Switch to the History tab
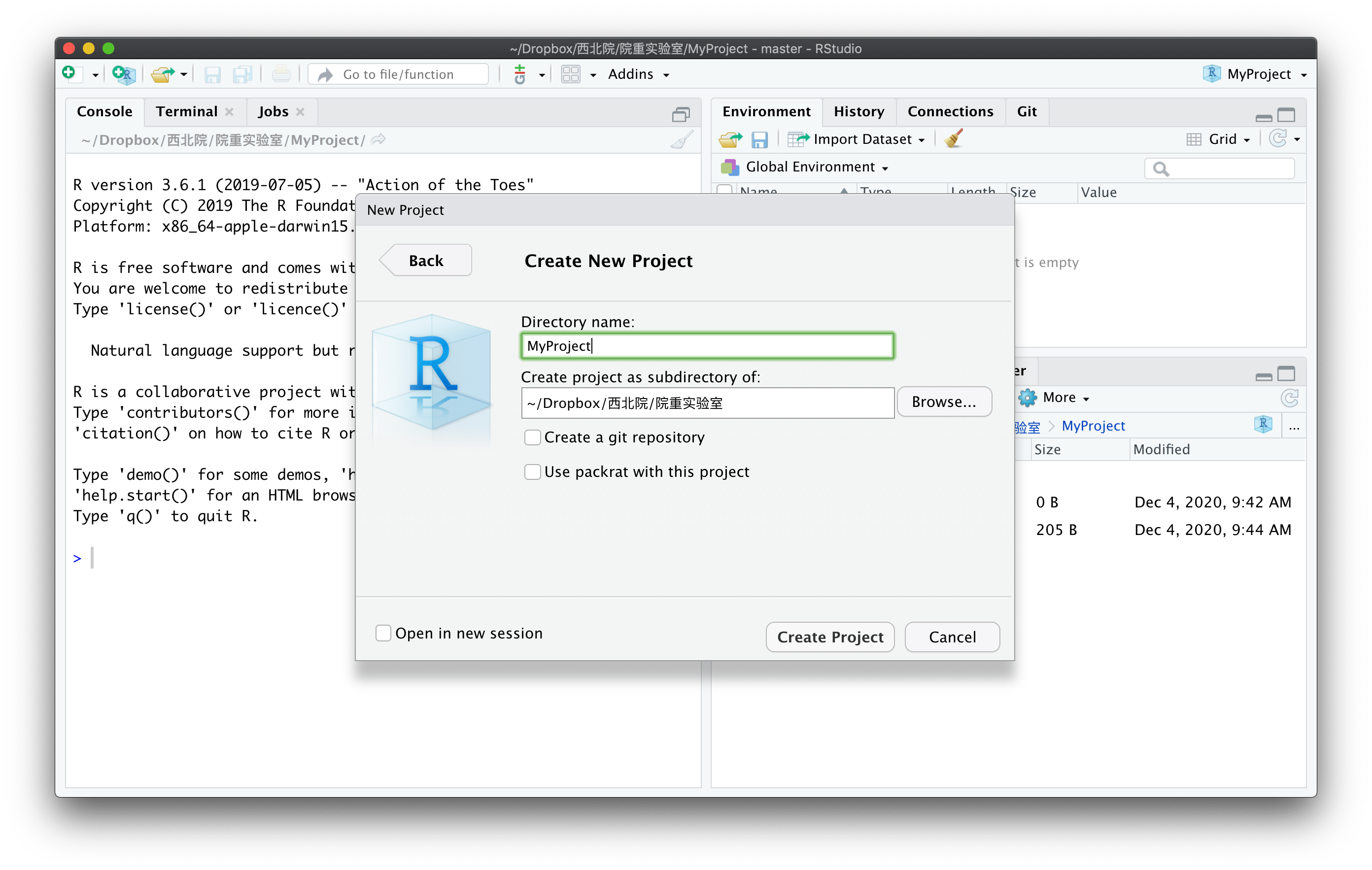 click(858, 112)
